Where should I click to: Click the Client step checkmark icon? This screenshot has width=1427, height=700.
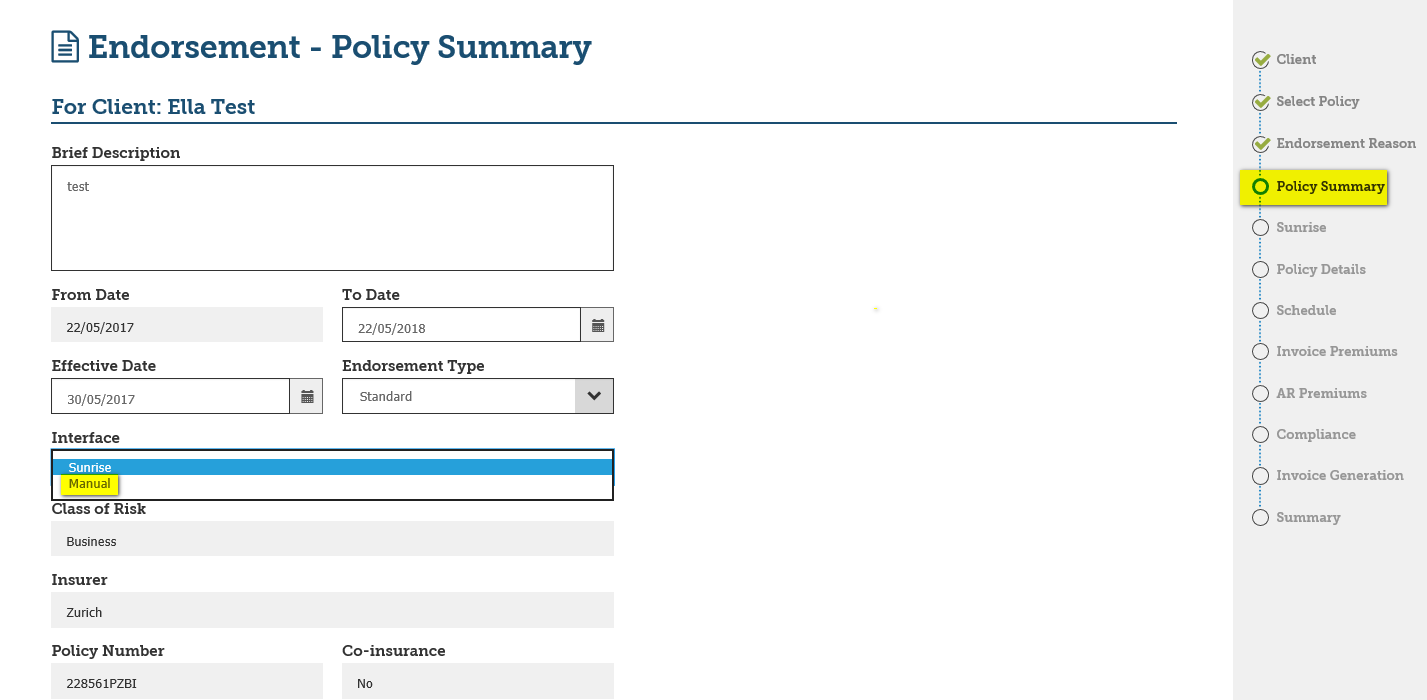coord(1261,60)
